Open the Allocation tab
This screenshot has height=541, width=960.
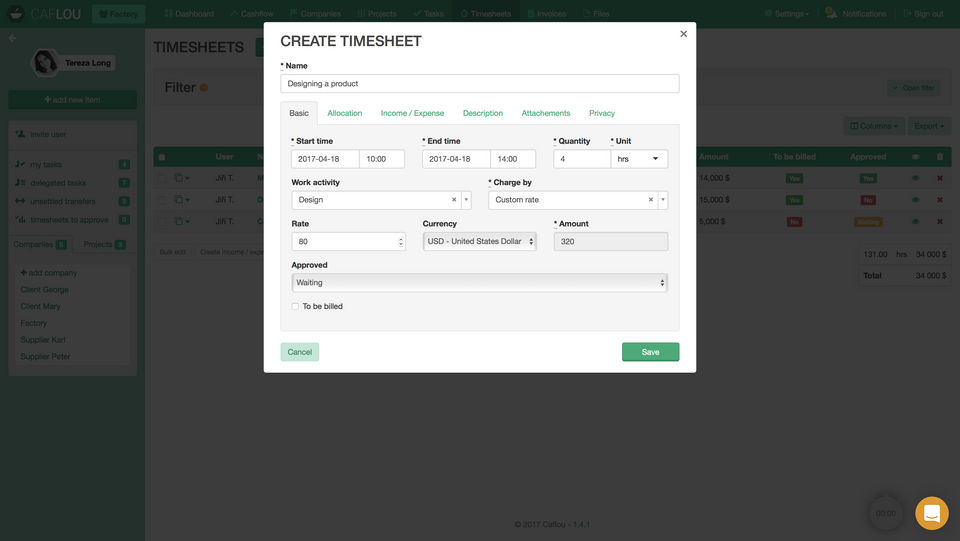[345, 113]
